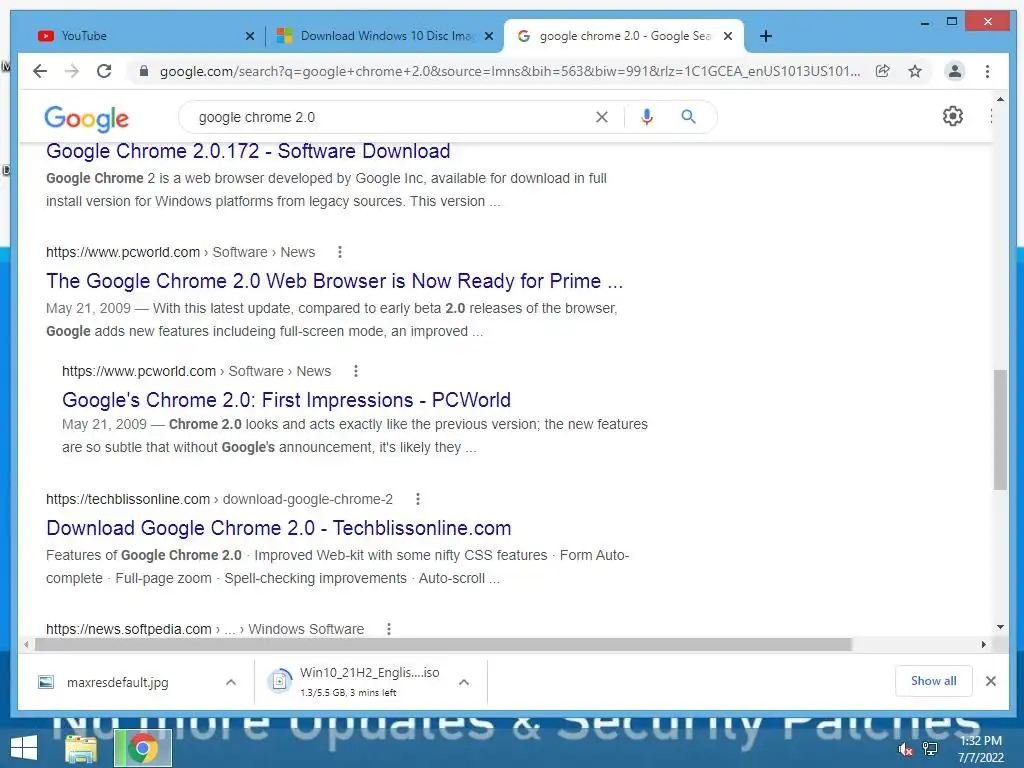The image size is (1024, 768).
Task: Open the Windows Start menu
Action: pos(24,748)
